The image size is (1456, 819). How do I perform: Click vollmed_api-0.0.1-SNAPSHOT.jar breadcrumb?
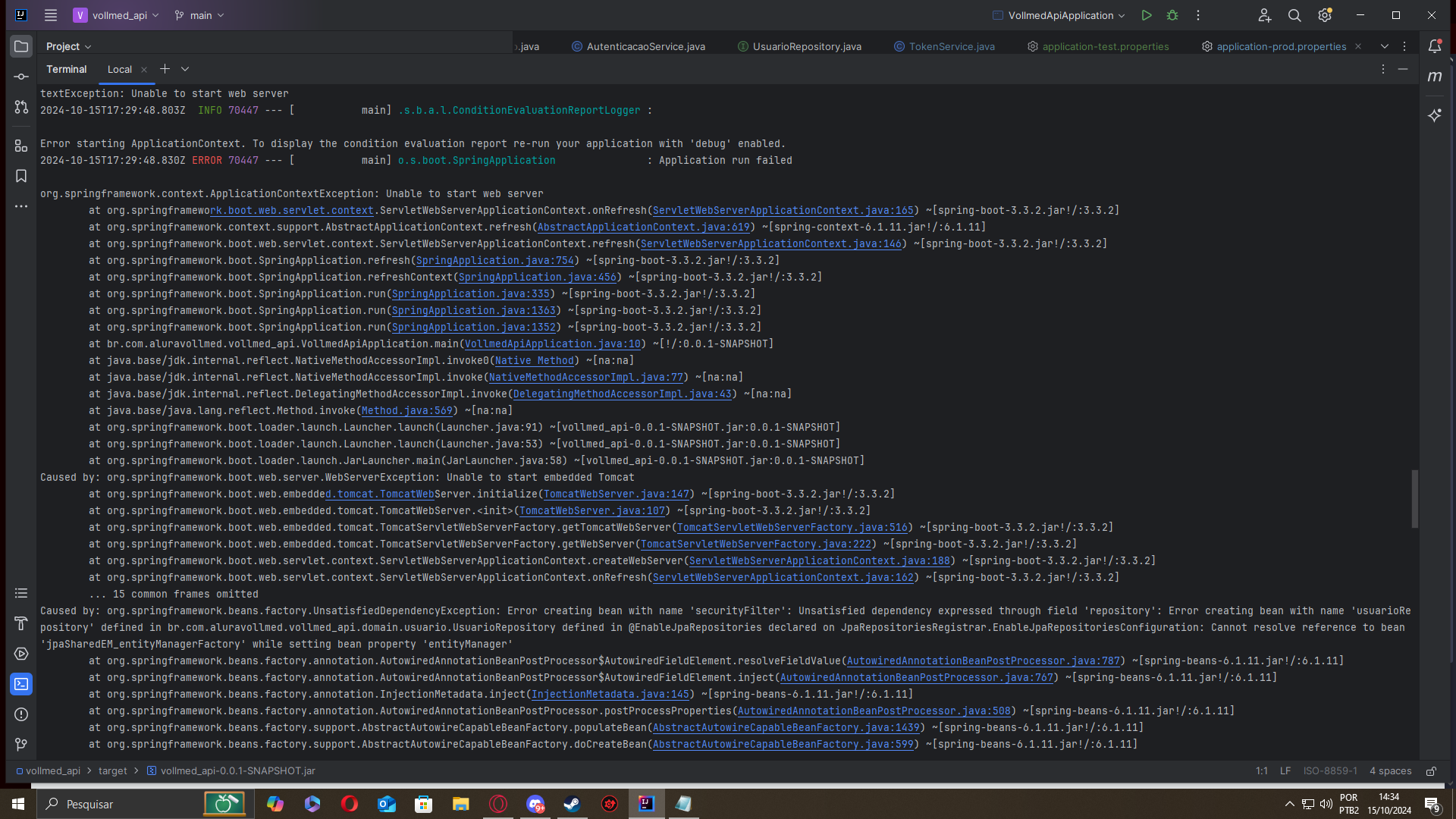point(231,770)
